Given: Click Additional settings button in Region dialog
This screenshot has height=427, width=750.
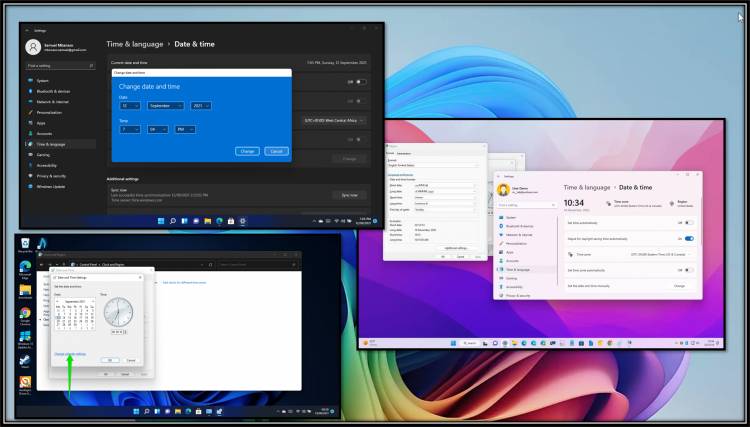Looking at the screenshot, I should tap(456, 248).
